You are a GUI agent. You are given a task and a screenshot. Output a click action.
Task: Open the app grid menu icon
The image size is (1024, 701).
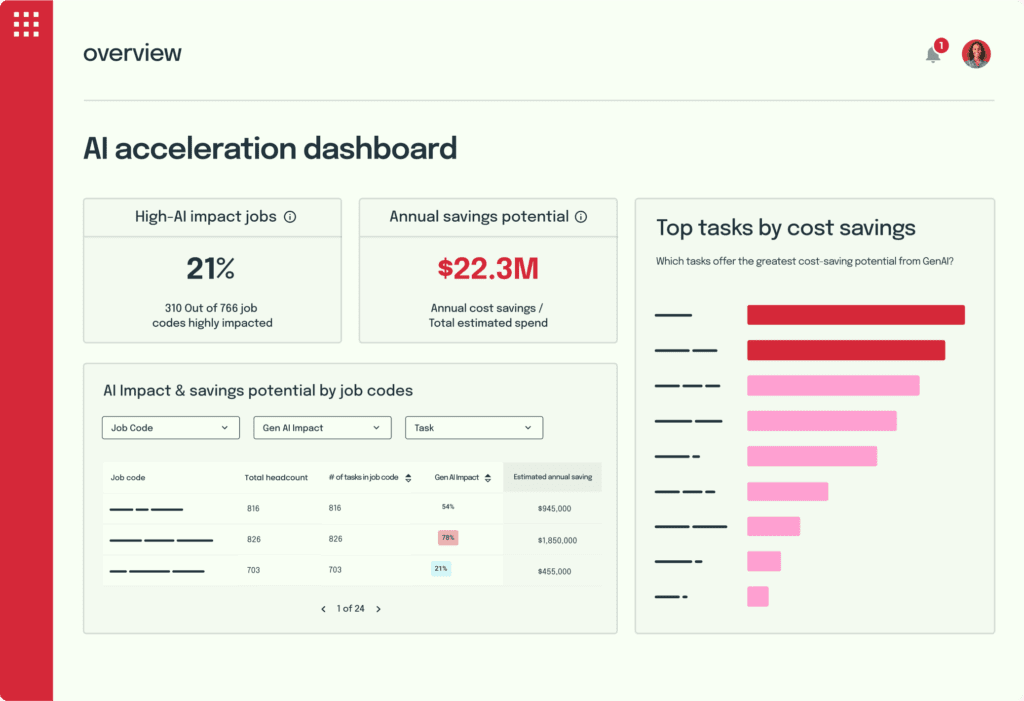click(26, 25)
